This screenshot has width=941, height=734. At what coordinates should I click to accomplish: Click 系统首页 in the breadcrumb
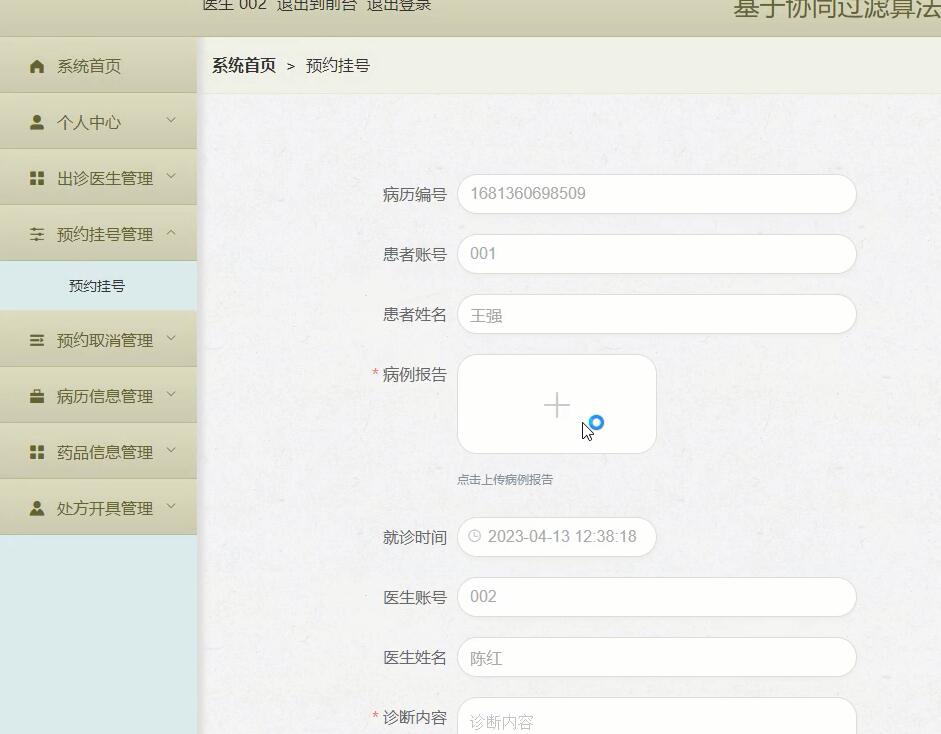click(244, 65)
